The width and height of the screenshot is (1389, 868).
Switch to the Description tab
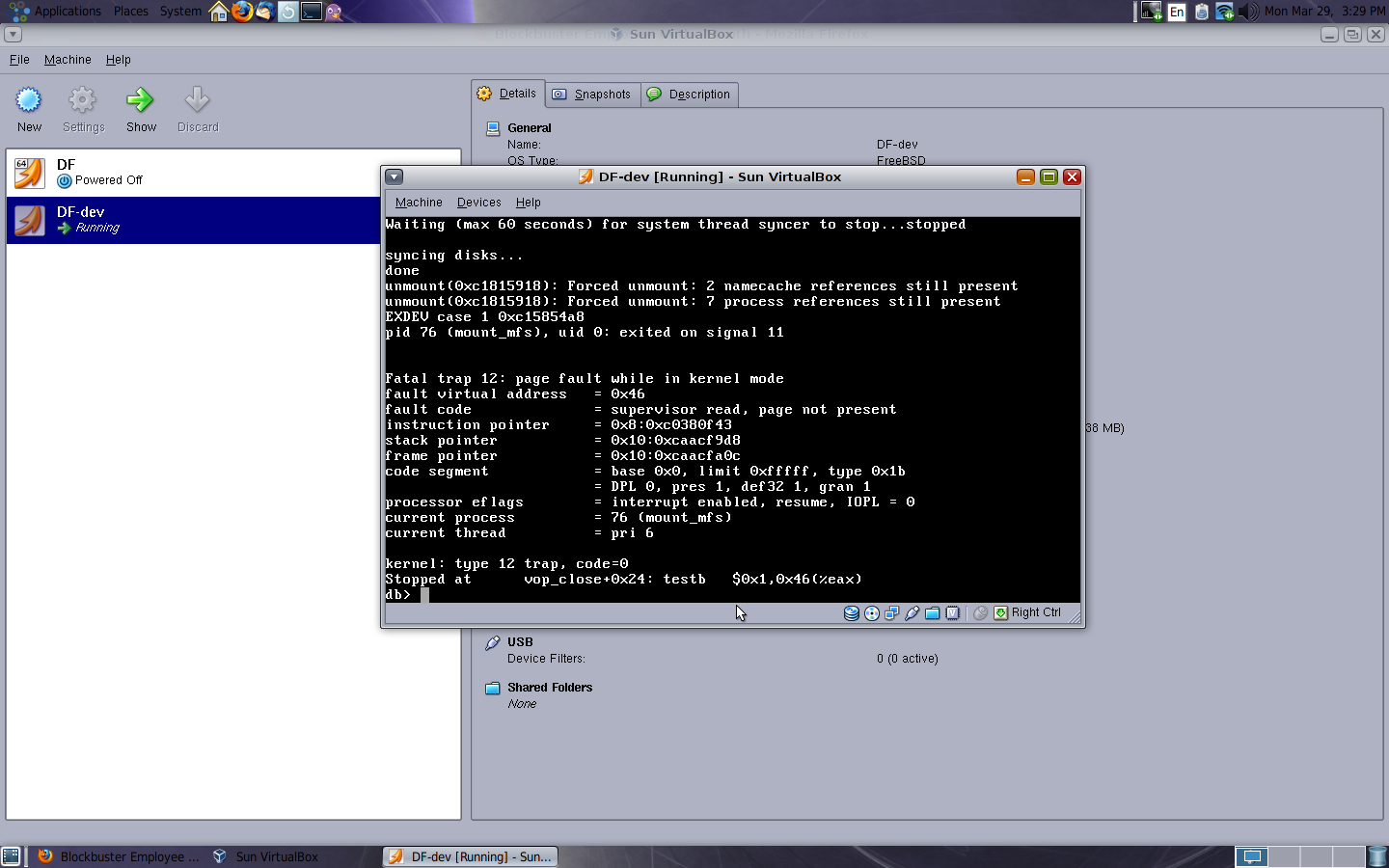click(x=690, y=95)
